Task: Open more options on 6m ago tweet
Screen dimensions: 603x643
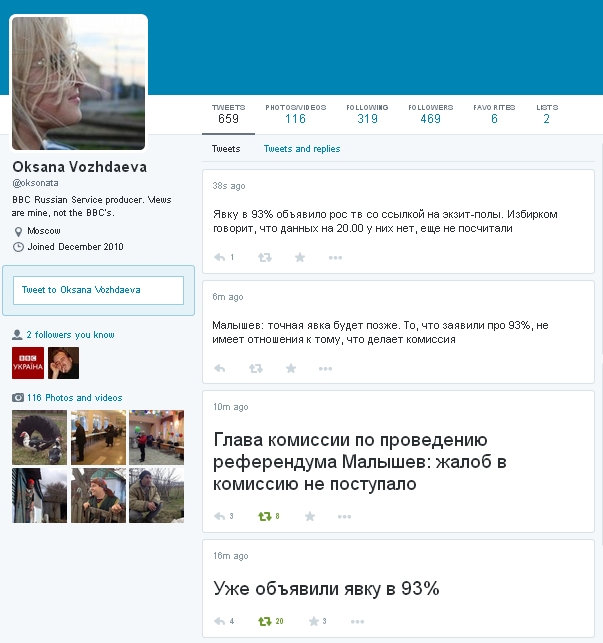Action: tap(325, 368)
